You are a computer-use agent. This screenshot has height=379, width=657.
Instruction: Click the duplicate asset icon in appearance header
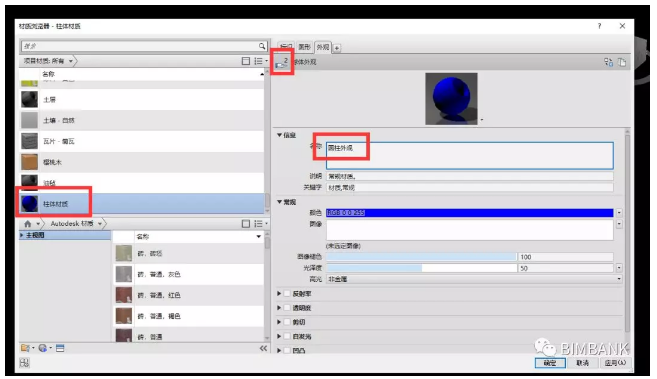point(622,62)
